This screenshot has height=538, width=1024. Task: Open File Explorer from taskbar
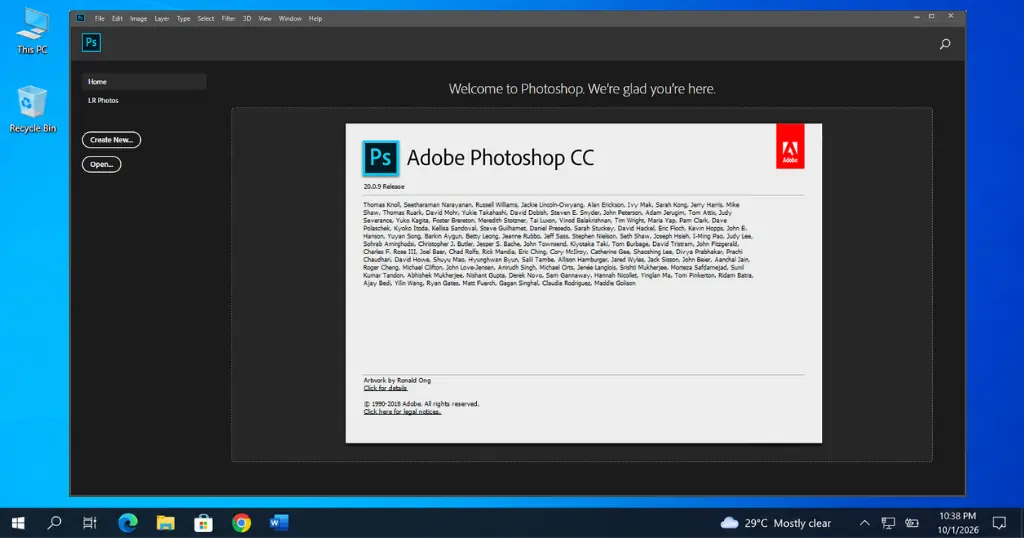[166, 522]
